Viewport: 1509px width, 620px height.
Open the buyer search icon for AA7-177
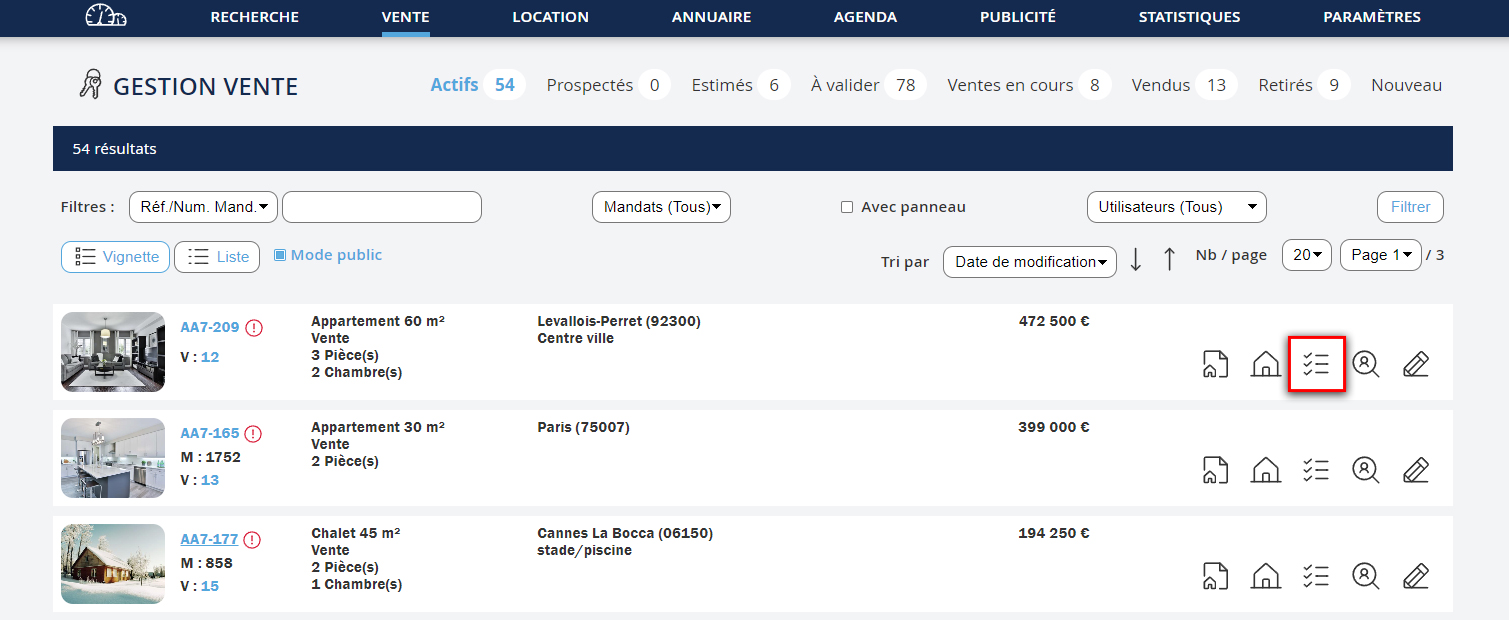pos(1365,576)
